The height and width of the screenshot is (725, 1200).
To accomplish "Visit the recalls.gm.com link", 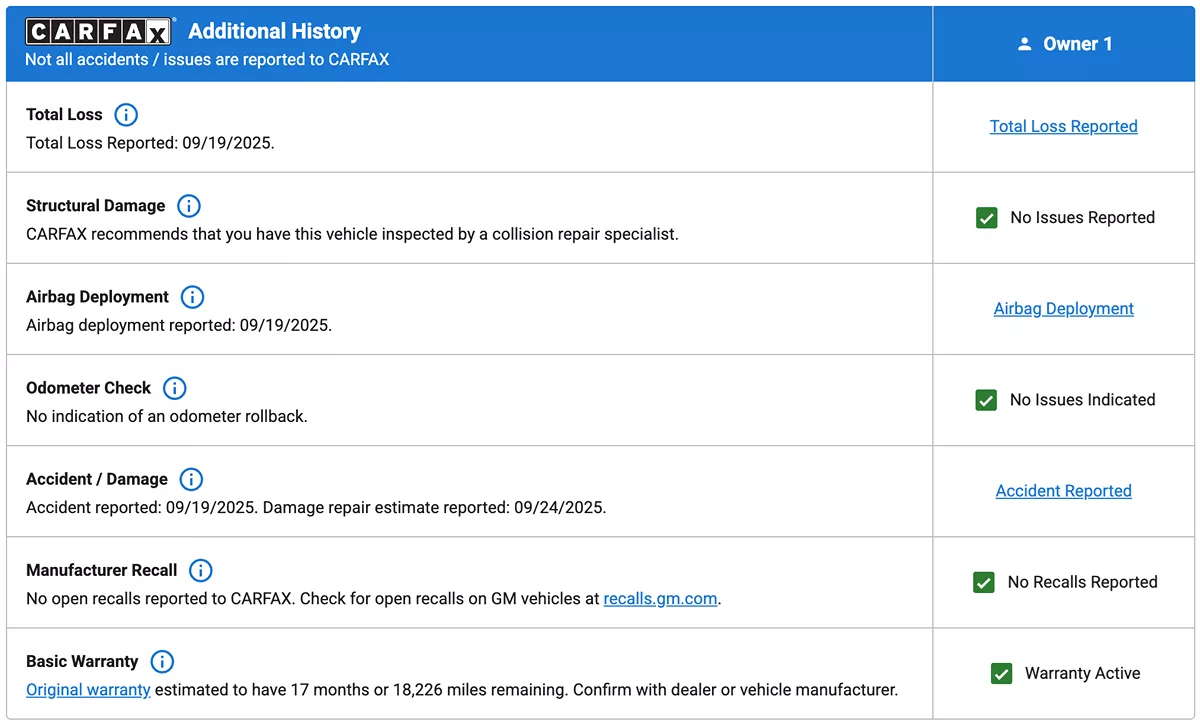I will (660, 599).
